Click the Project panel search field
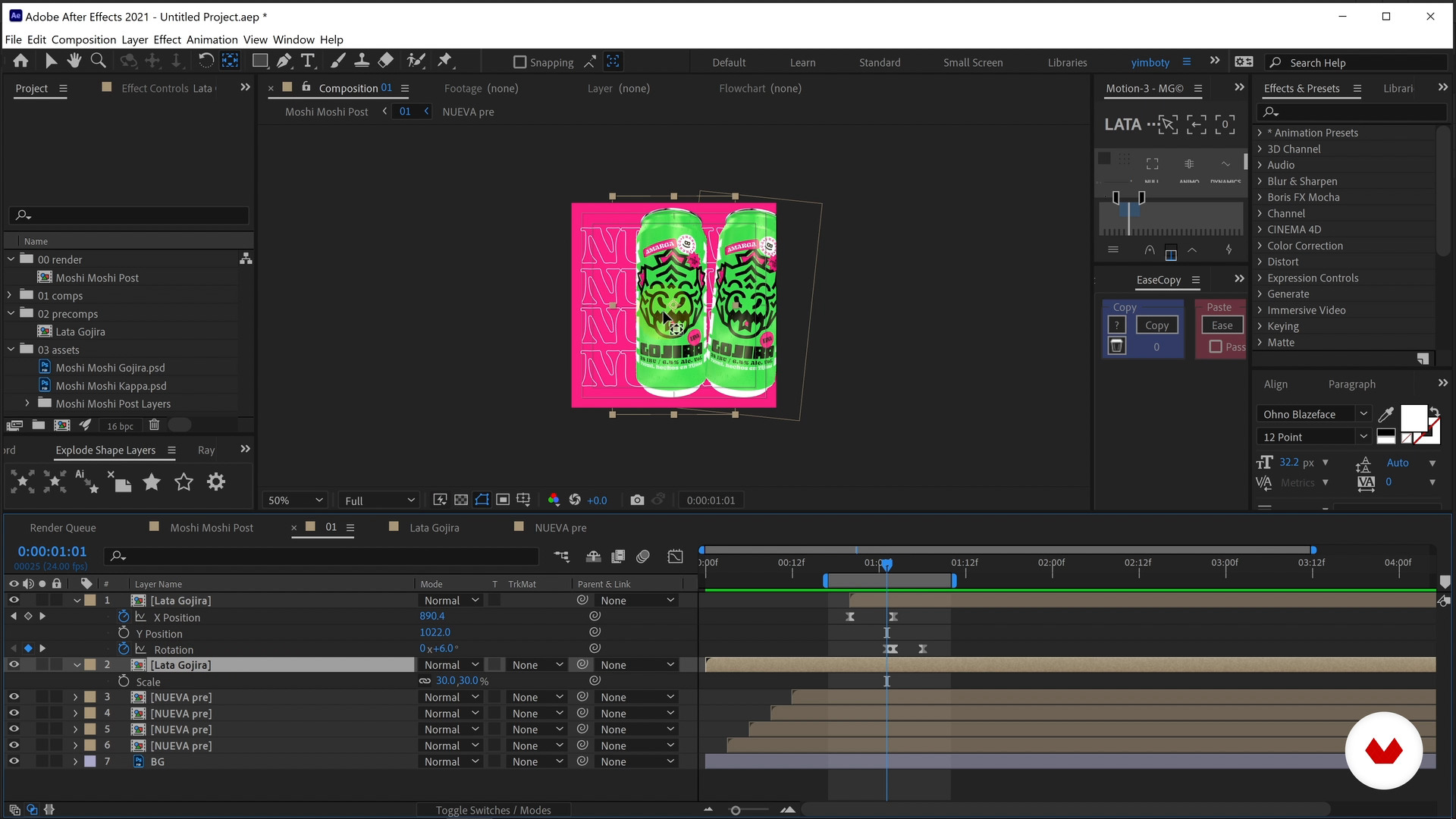Screen dimensions: 1456x819 130,215
